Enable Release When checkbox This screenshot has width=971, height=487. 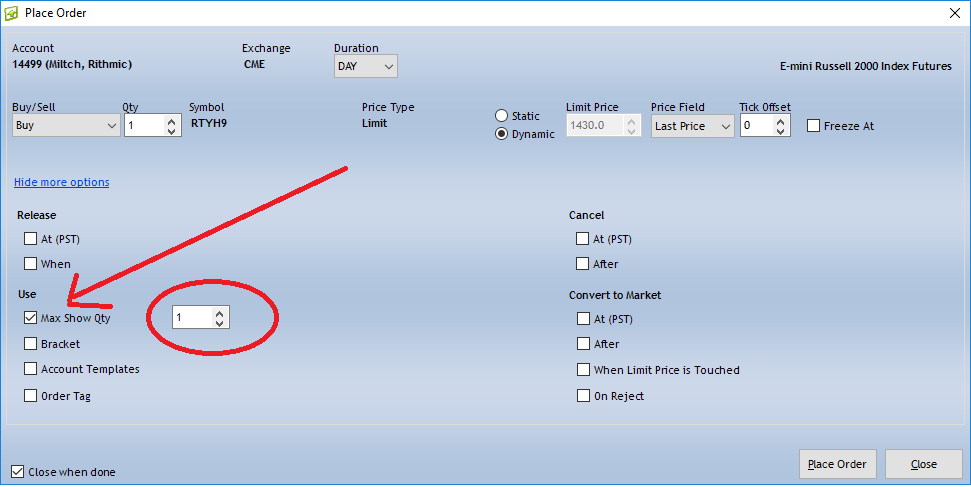(30, 264)
